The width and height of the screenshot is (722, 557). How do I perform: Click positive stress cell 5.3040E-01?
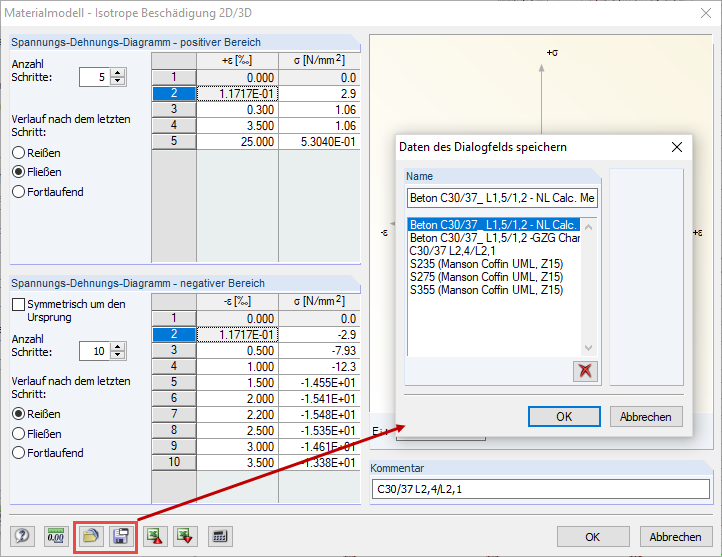click(319, 141)
